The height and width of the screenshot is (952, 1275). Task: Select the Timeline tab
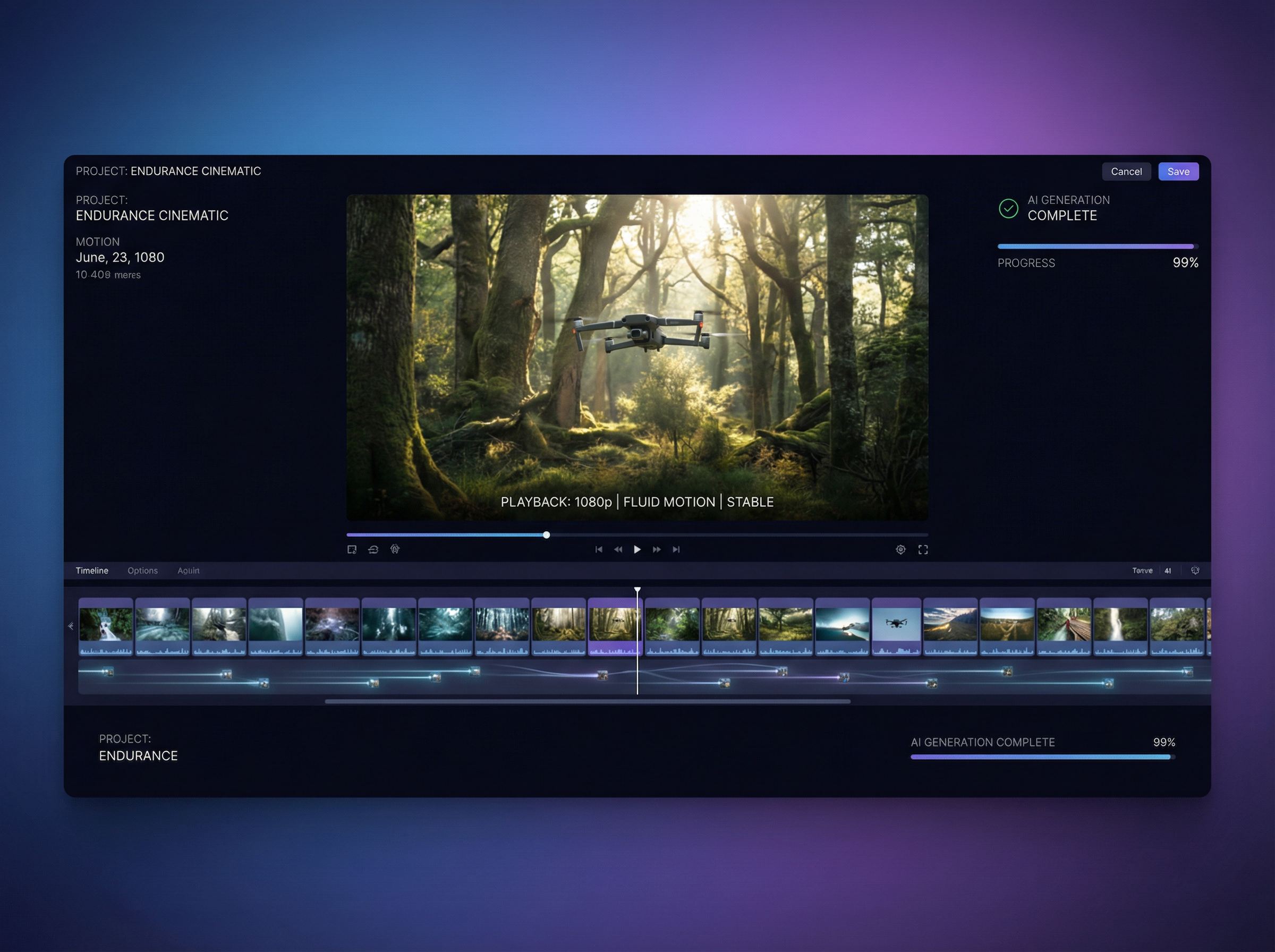pos(91,570)
